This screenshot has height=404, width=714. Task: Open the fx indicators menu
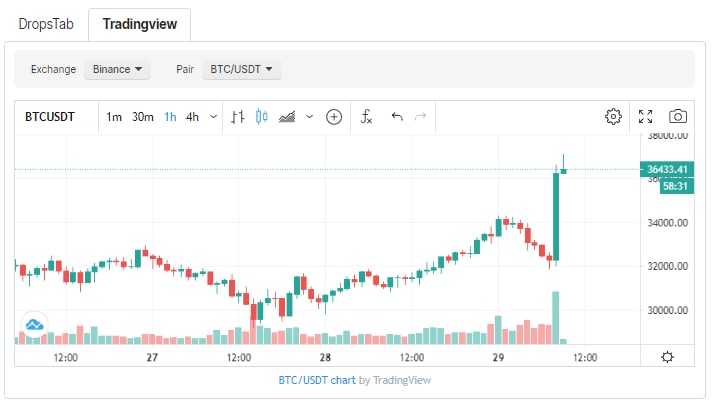point(367,117)
